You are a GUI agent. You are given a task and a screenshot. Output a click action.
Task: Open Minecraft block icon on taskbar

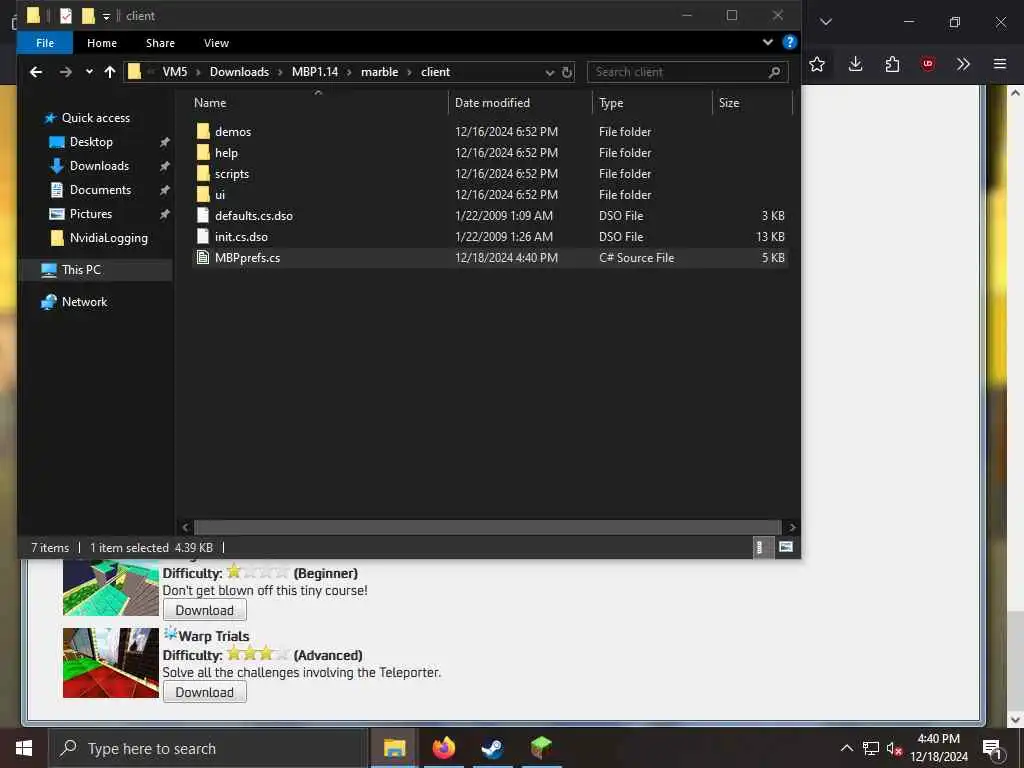tap(541, 748)
